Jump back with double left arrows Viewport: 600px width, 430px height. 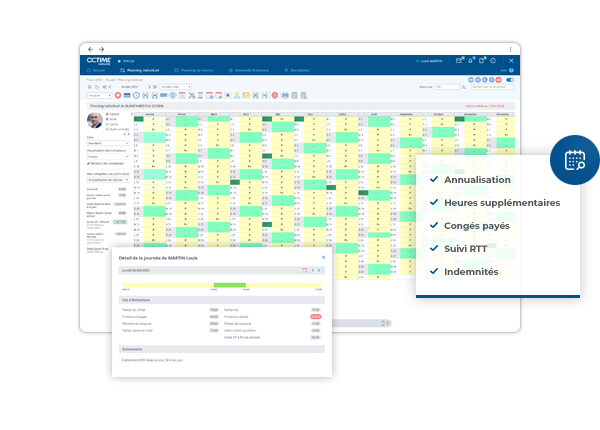tap(104, 87)
